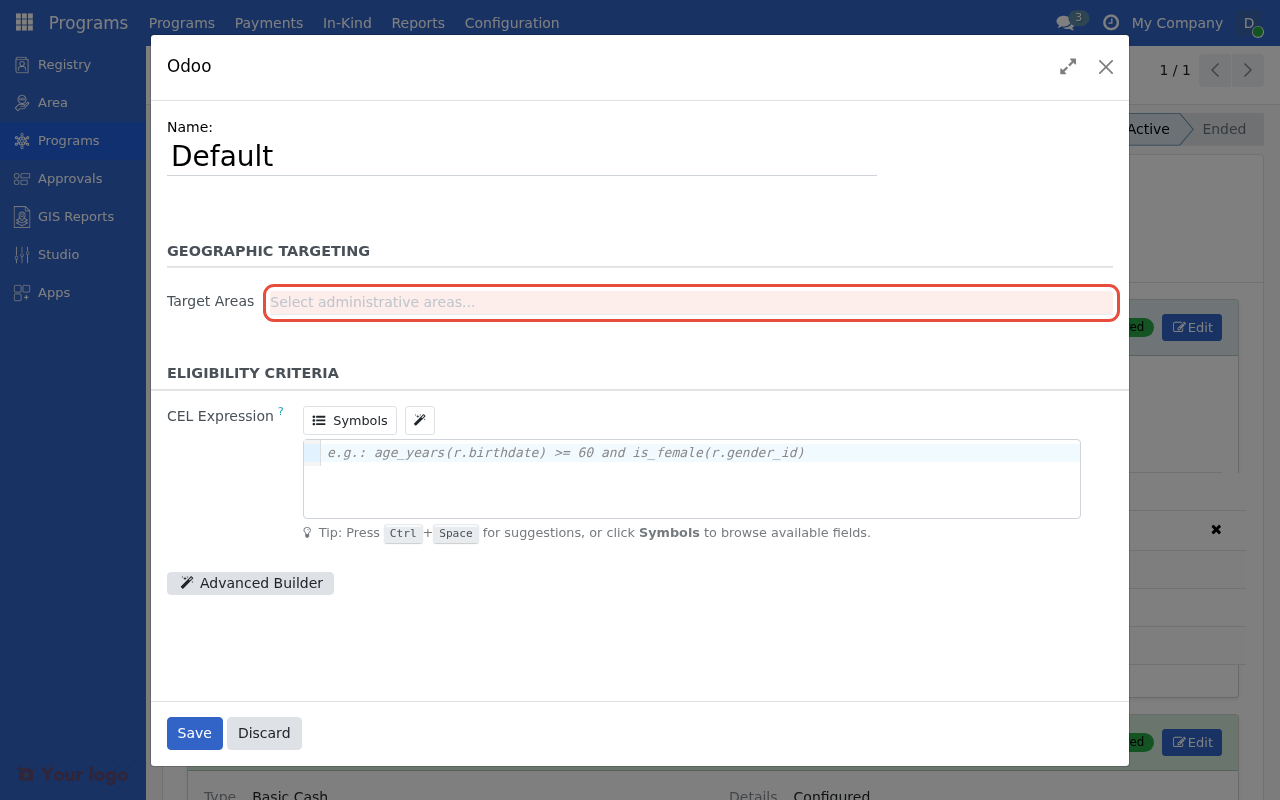Screen dimensions: 1280x800
Task: Open Approvals from the sidebar
Action: pyautogui.click(x=70, y=178)
